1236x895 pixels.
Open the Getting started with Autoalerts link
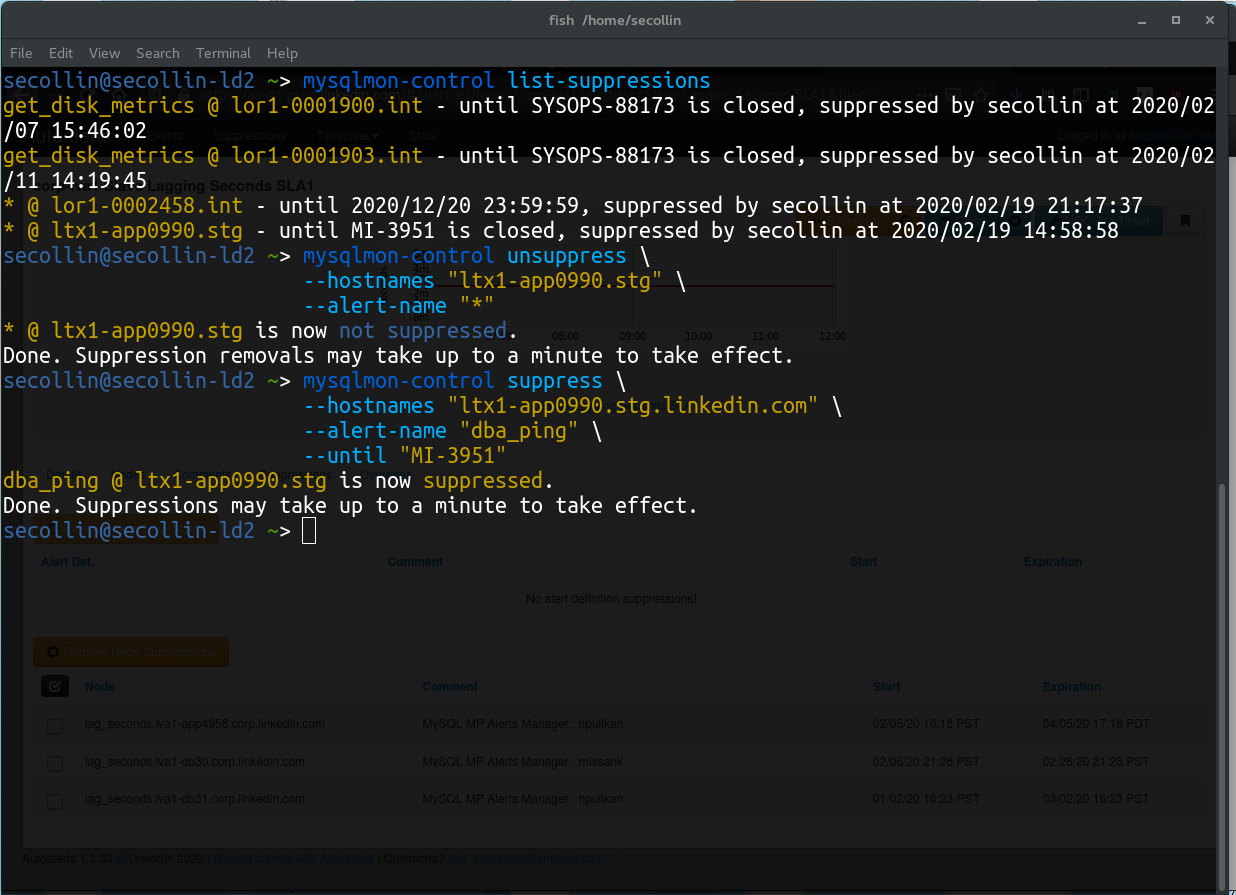click(294, 858)
